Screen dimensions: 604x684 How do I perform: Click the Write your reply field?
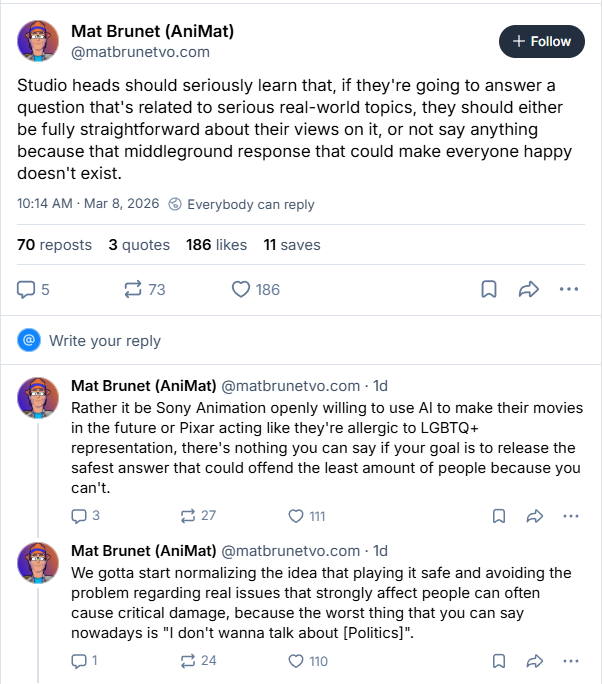[301, 340]
